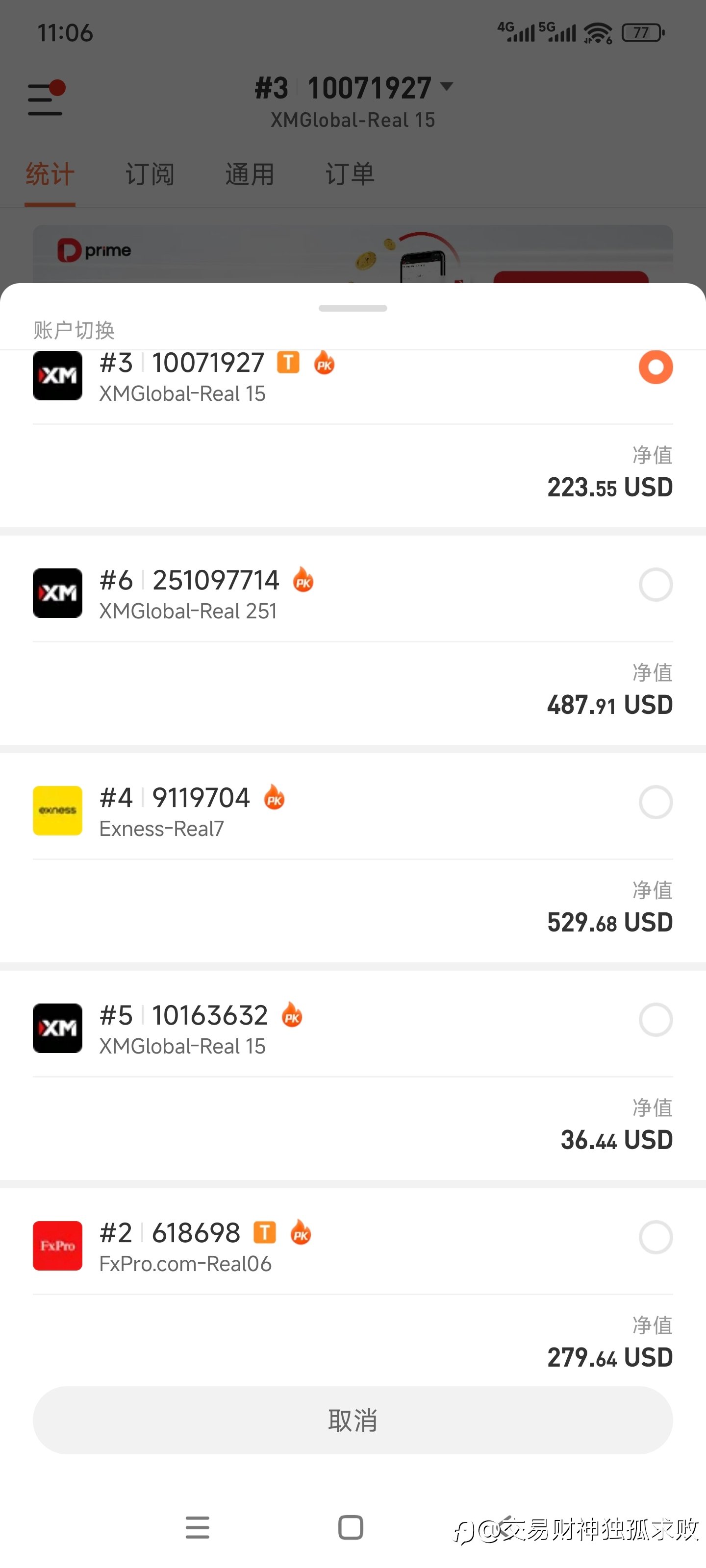Tap the FxPro red broker logo
The image size is (706, 1568).
57,1246
